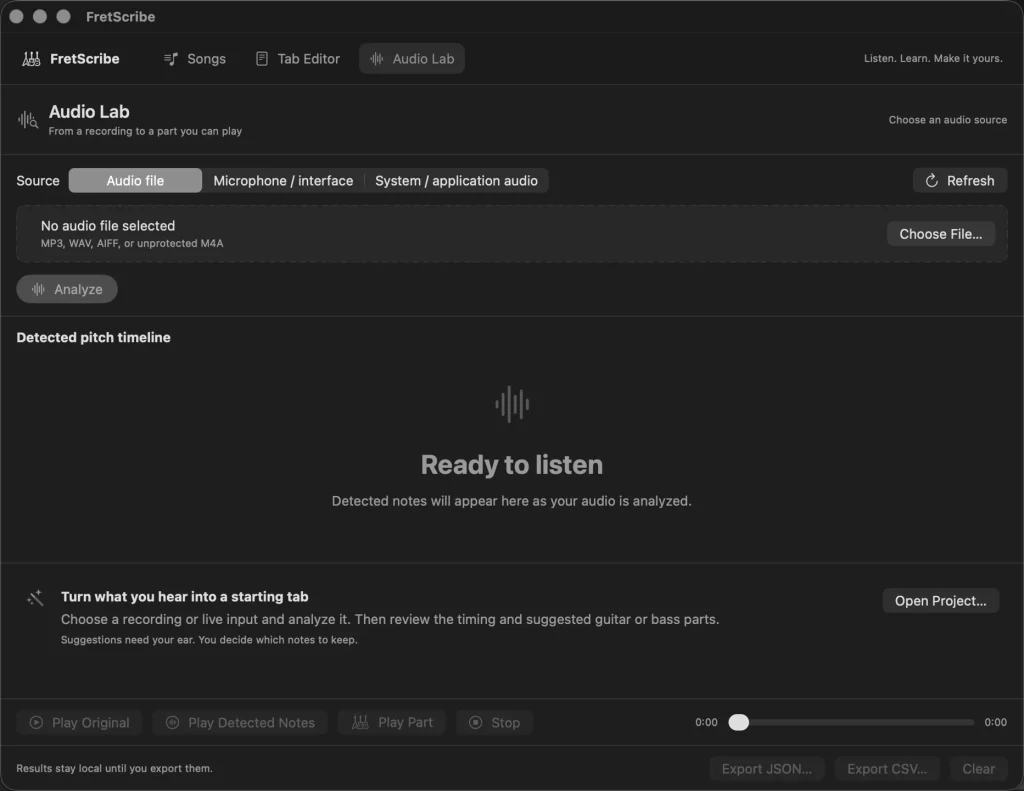
Task: Click the guitars icon in Play Part
Action: point(360,722)
